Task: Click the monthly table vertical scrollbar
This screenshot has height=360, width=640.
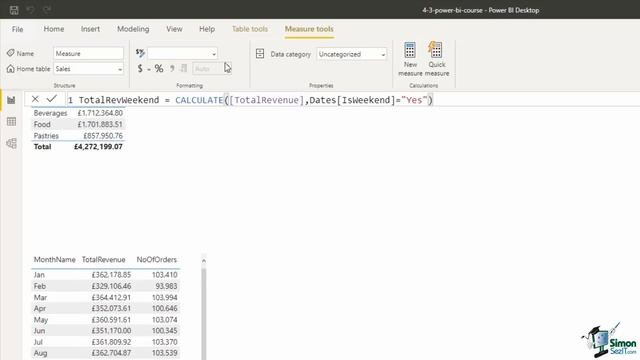Action: [x=204, y=313]
